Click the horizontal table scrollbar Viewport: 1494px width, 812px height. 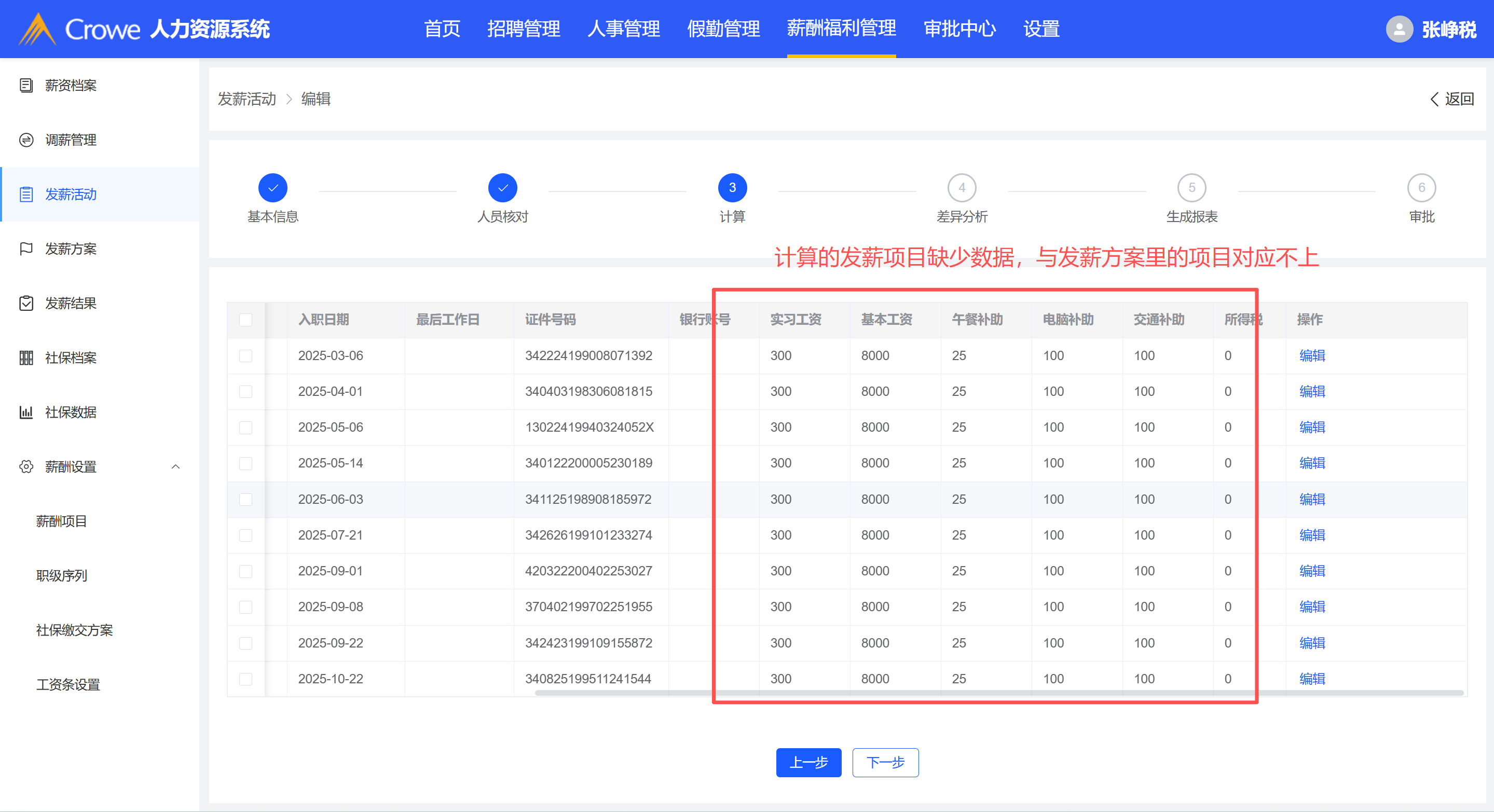(997, 693)
